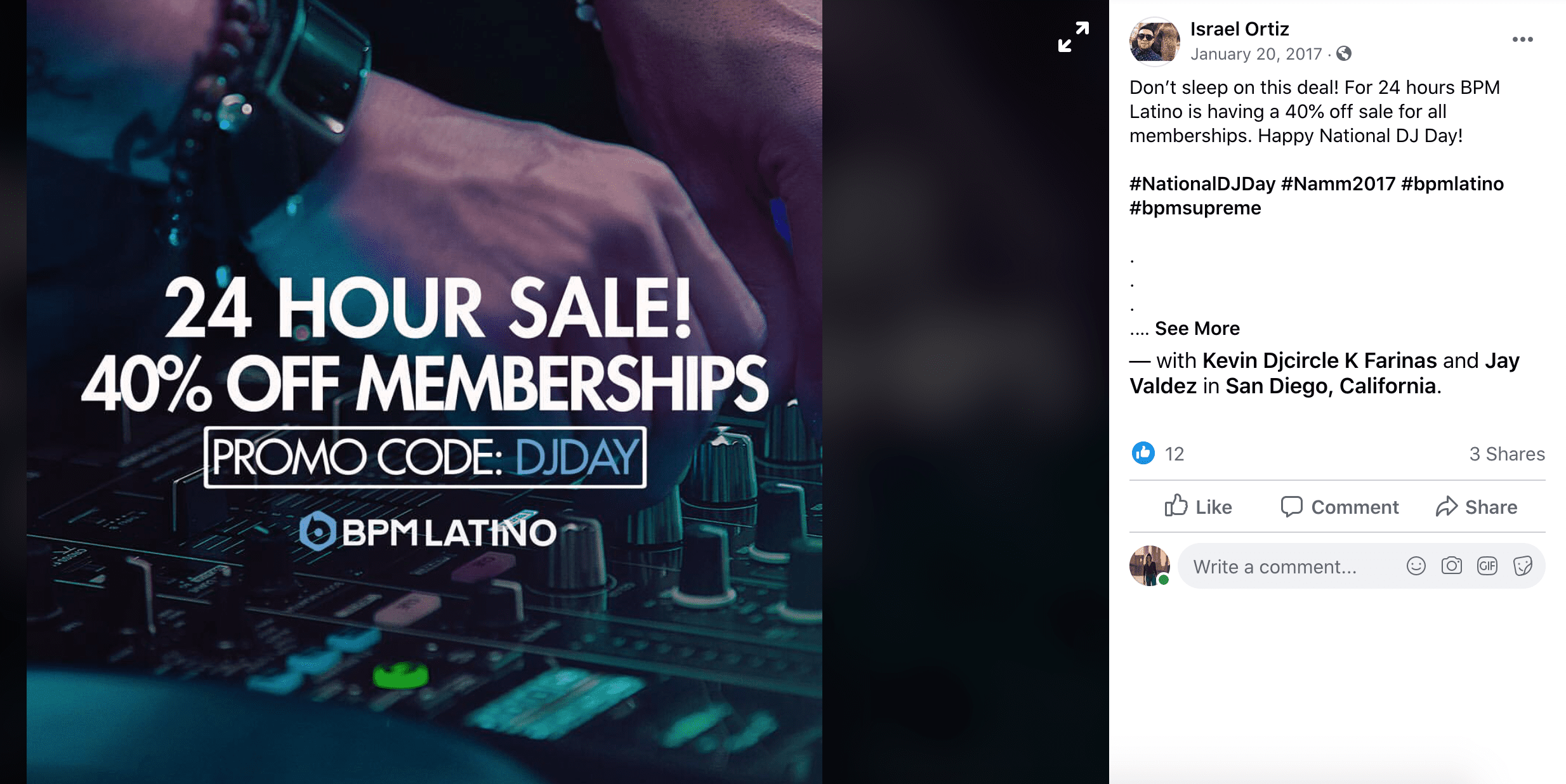1566x784 pixels.
Task: Click the globe public-privacy icon
Action: (1343, 54)
